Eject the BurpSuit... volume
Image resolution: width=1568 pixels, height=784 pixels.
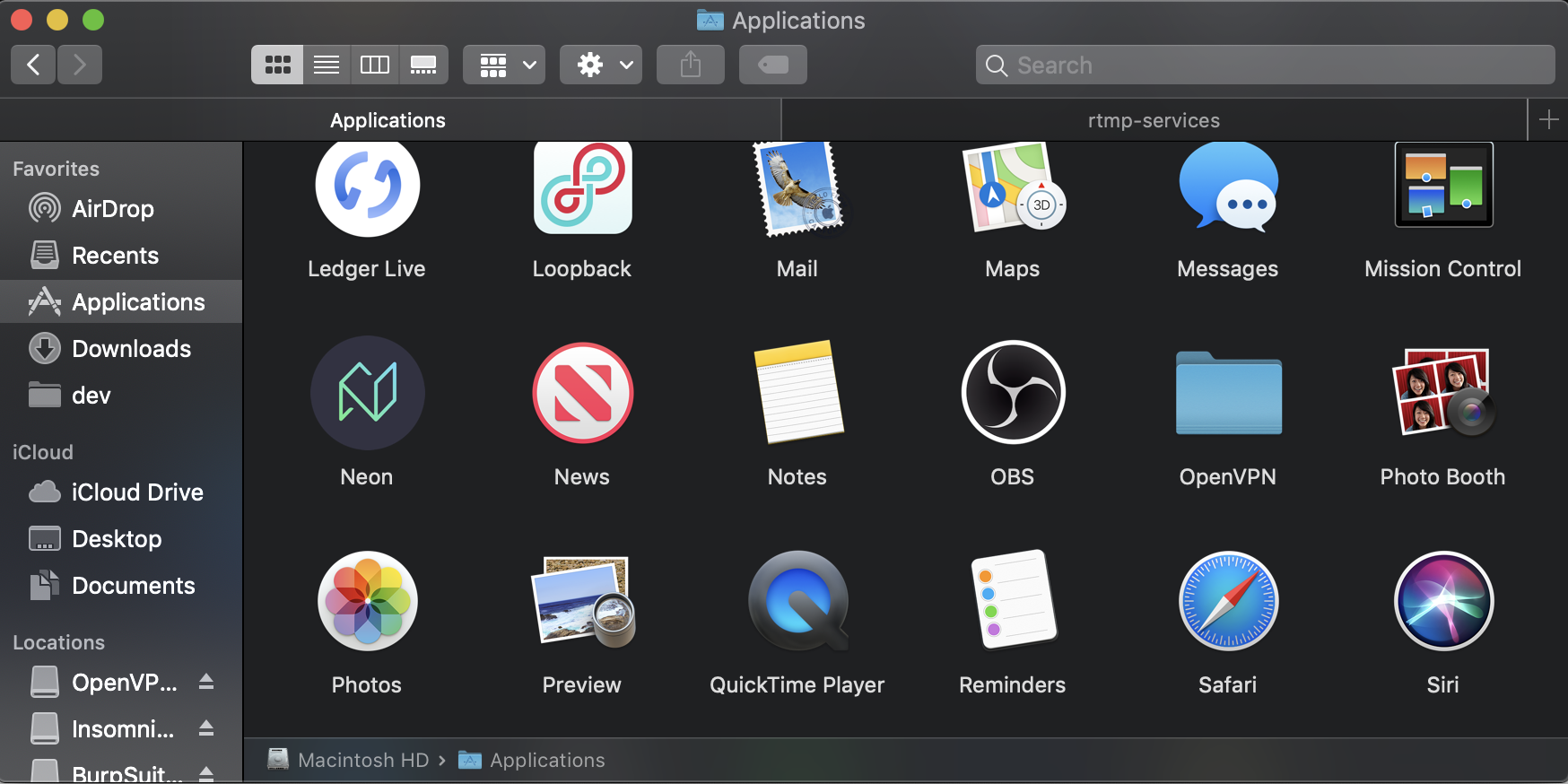[206, 773]
